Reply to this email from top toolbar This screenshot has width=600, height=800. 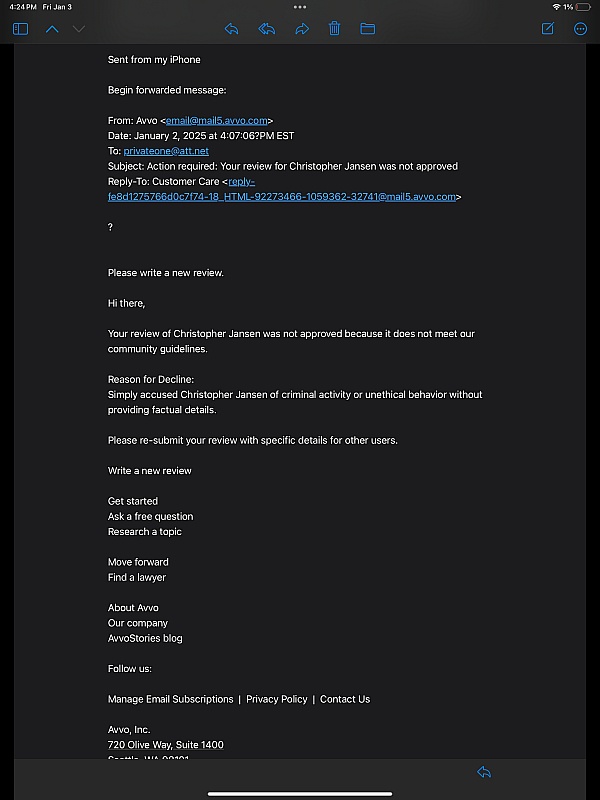tap(232, 29)
